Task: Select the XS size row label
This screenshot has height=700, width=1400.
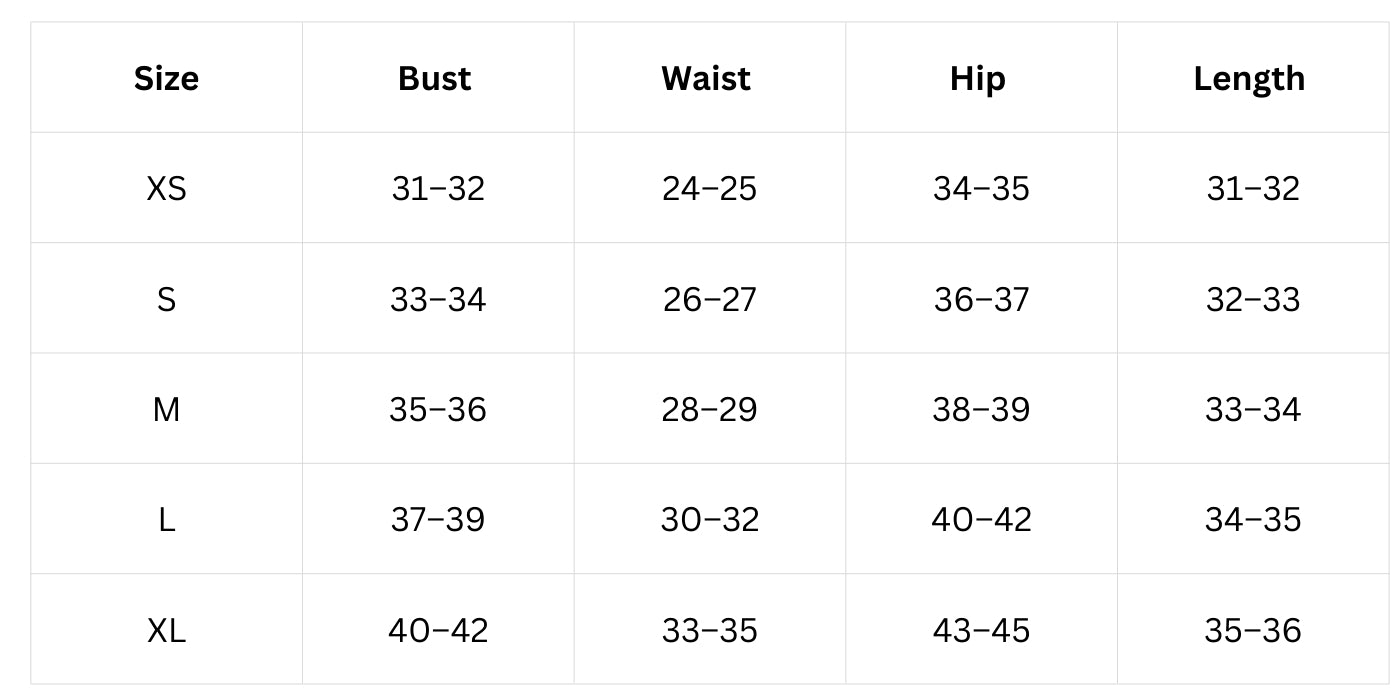Action: tap(166, 188)
